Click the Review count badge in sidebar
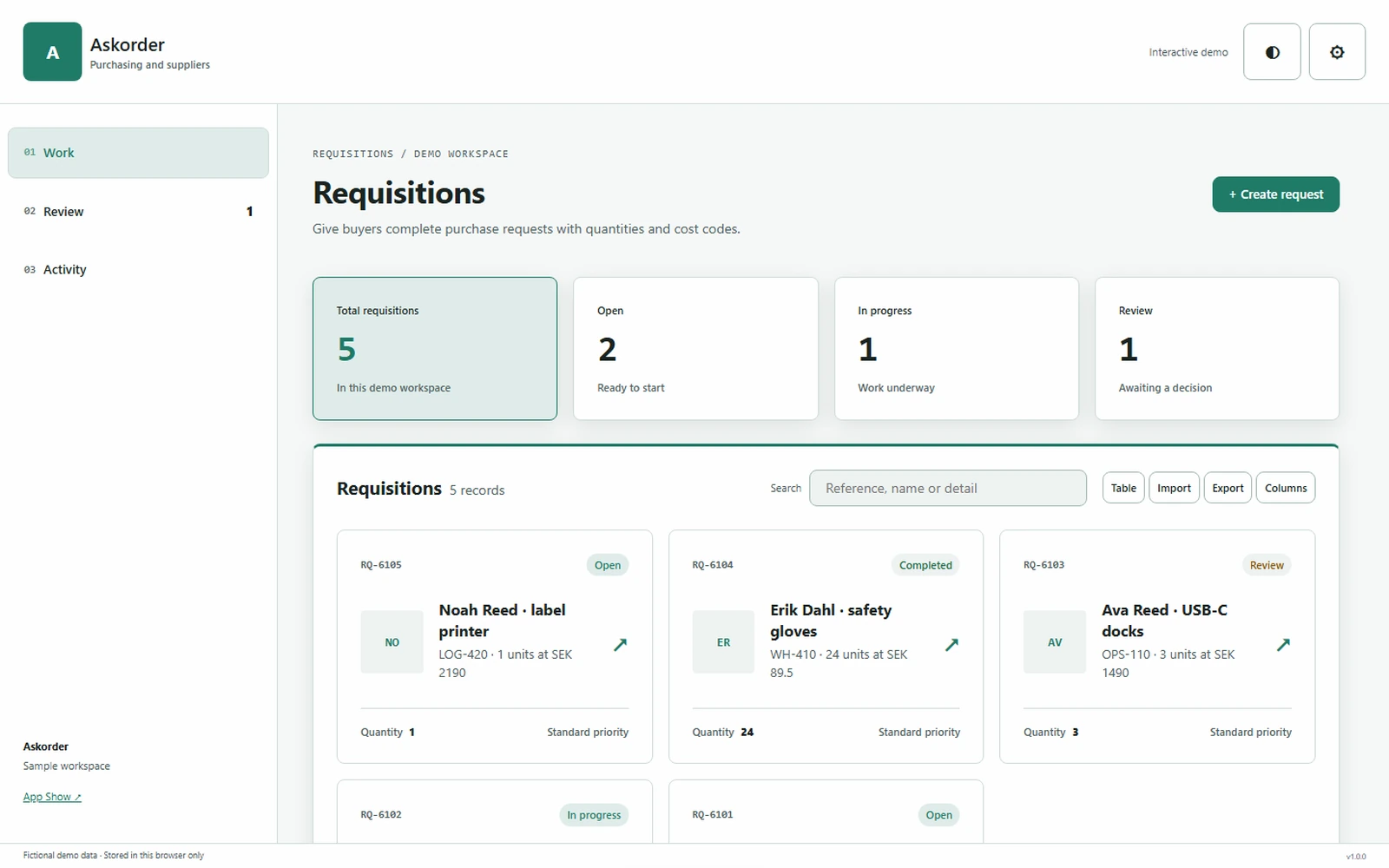Image resolution: width=1389 pixels, height=868 pixels. (x=249, y=212)
